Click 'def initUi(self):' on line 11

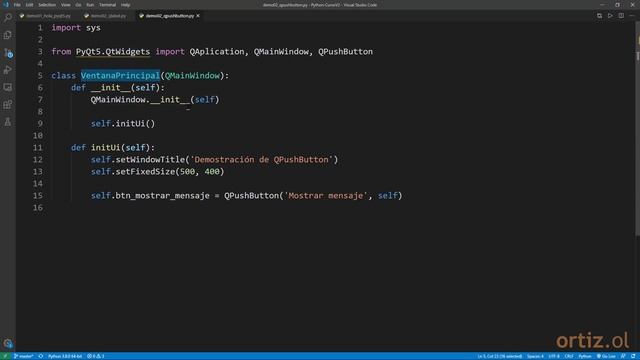coord(113,148)
